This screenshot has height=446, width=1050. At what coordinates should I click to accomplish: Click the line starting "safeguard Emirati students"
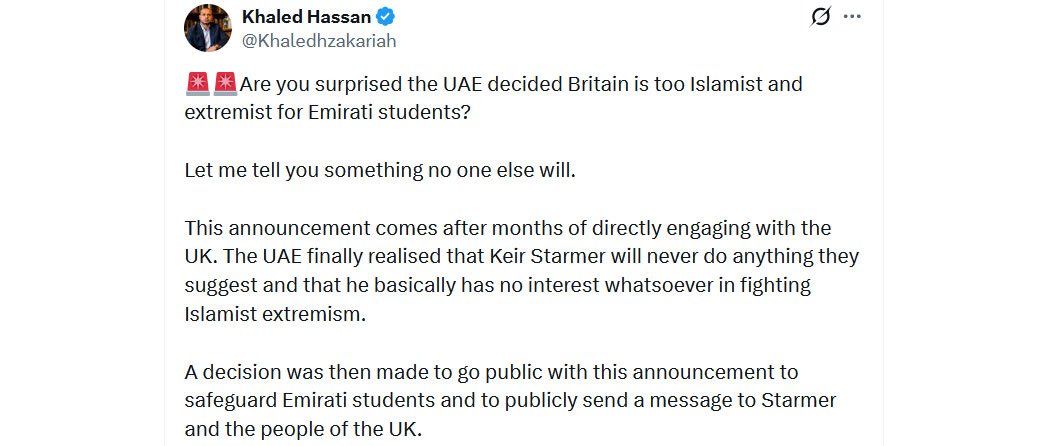pyautogui.click(x=510, y=401)
